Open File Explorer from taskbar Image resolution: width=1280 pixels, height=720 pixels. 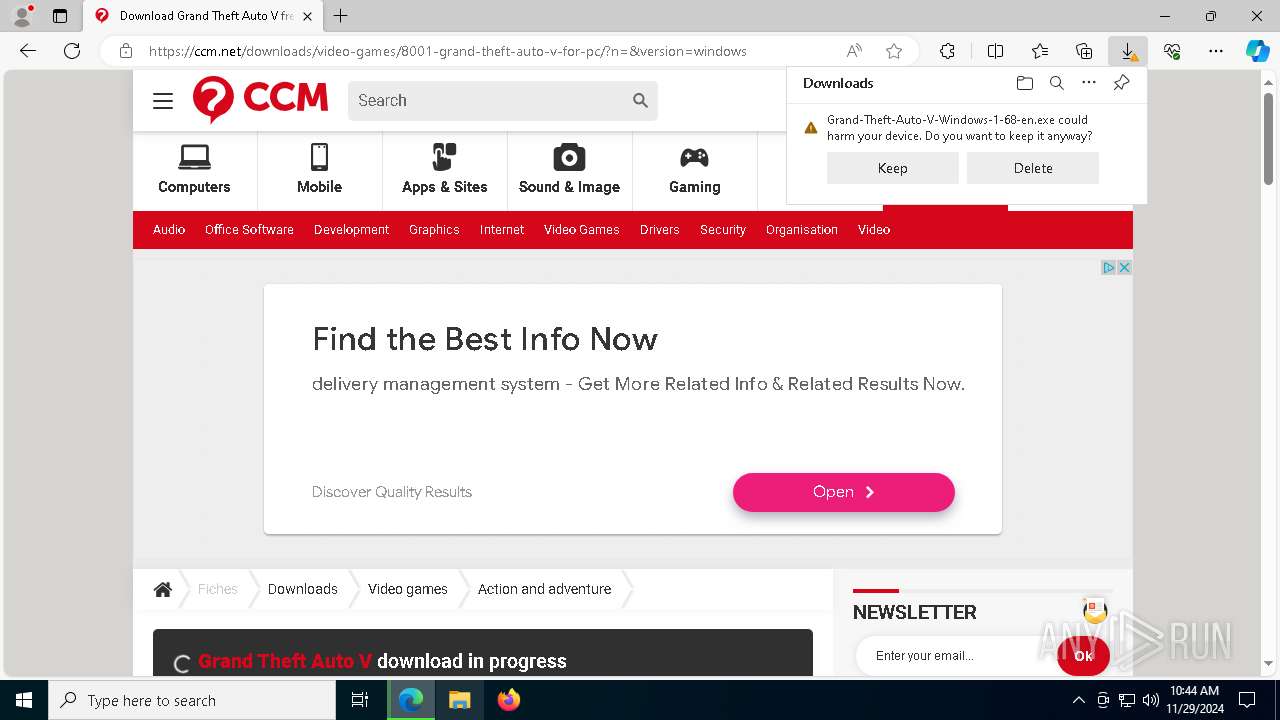click(x=460, y=700)
